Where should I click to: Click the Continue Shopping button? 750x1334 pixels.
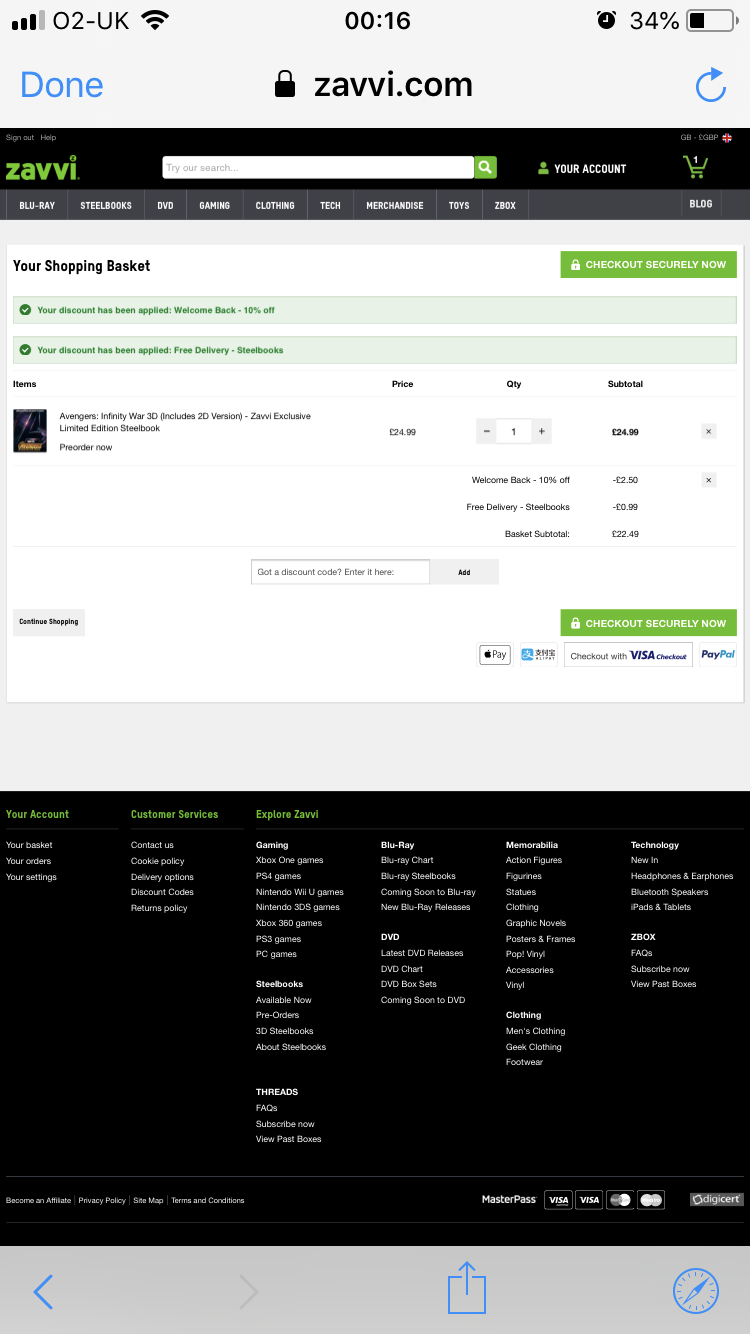pyautogui.click(x=49, y=622)
